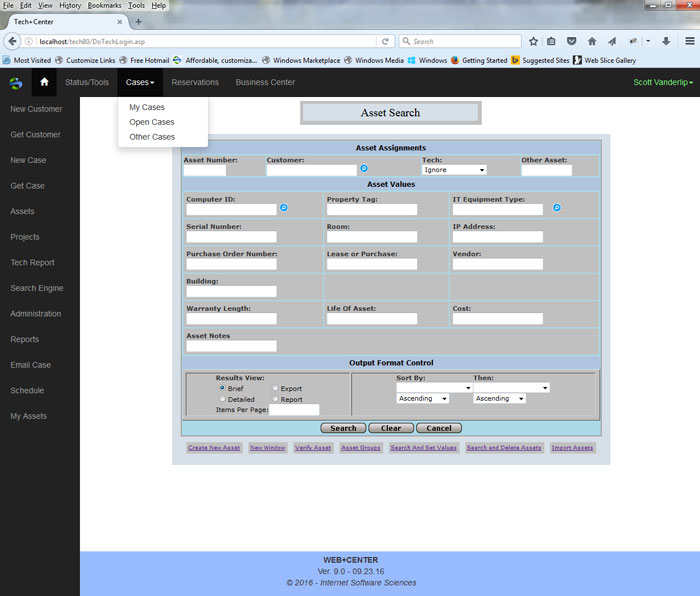Click New Customer in sidebar
Image resolution: width=700 pixels, height=596 pixels.
[x=36, y=109]
